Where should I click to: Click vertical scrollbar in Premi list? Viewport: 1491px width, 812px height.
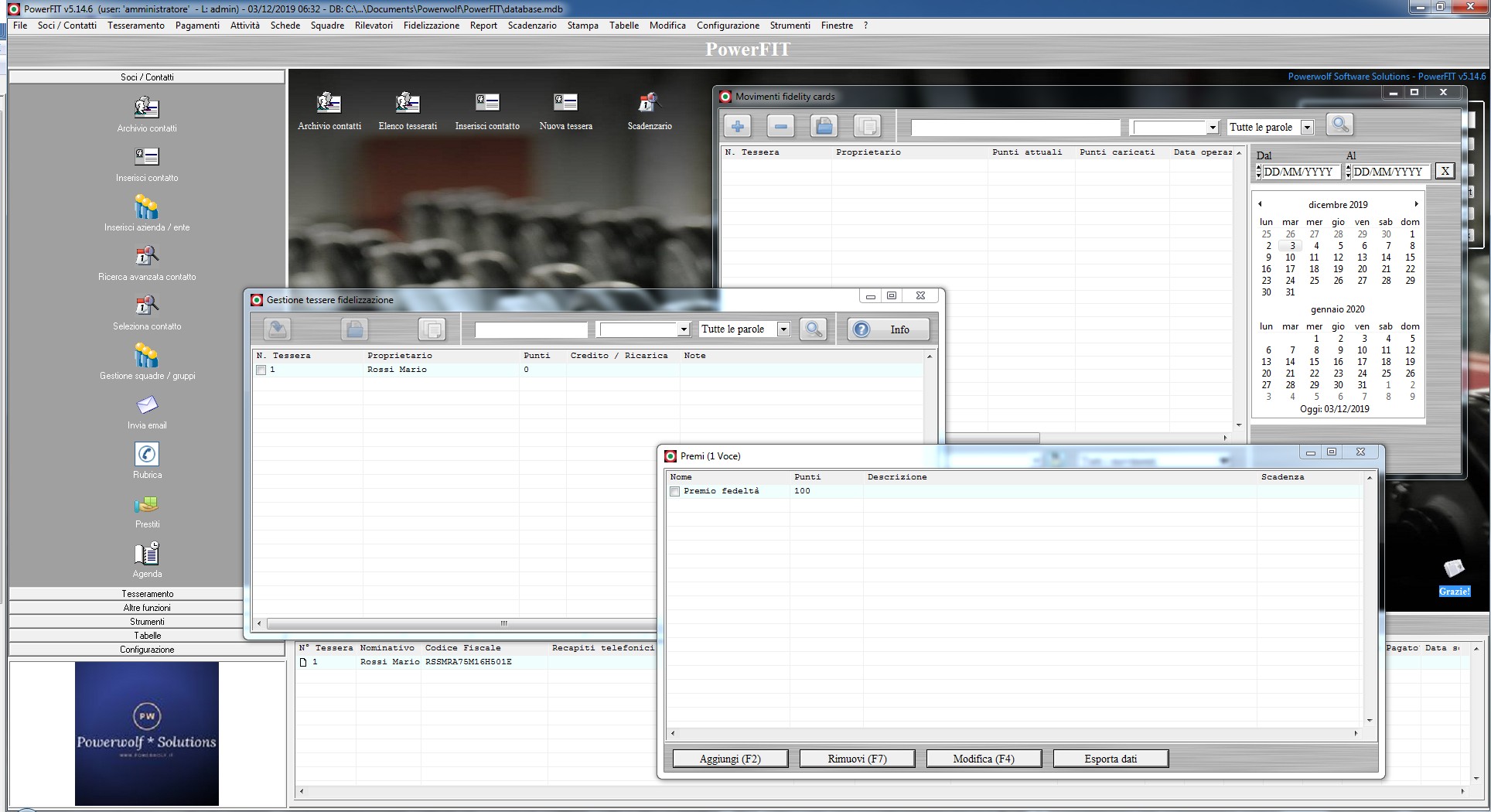click(1370, 599)
